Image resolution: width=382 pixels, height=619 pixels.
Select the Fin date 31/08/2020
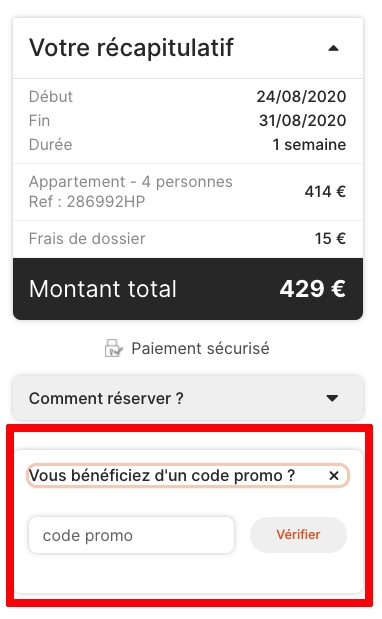(303, 121)
